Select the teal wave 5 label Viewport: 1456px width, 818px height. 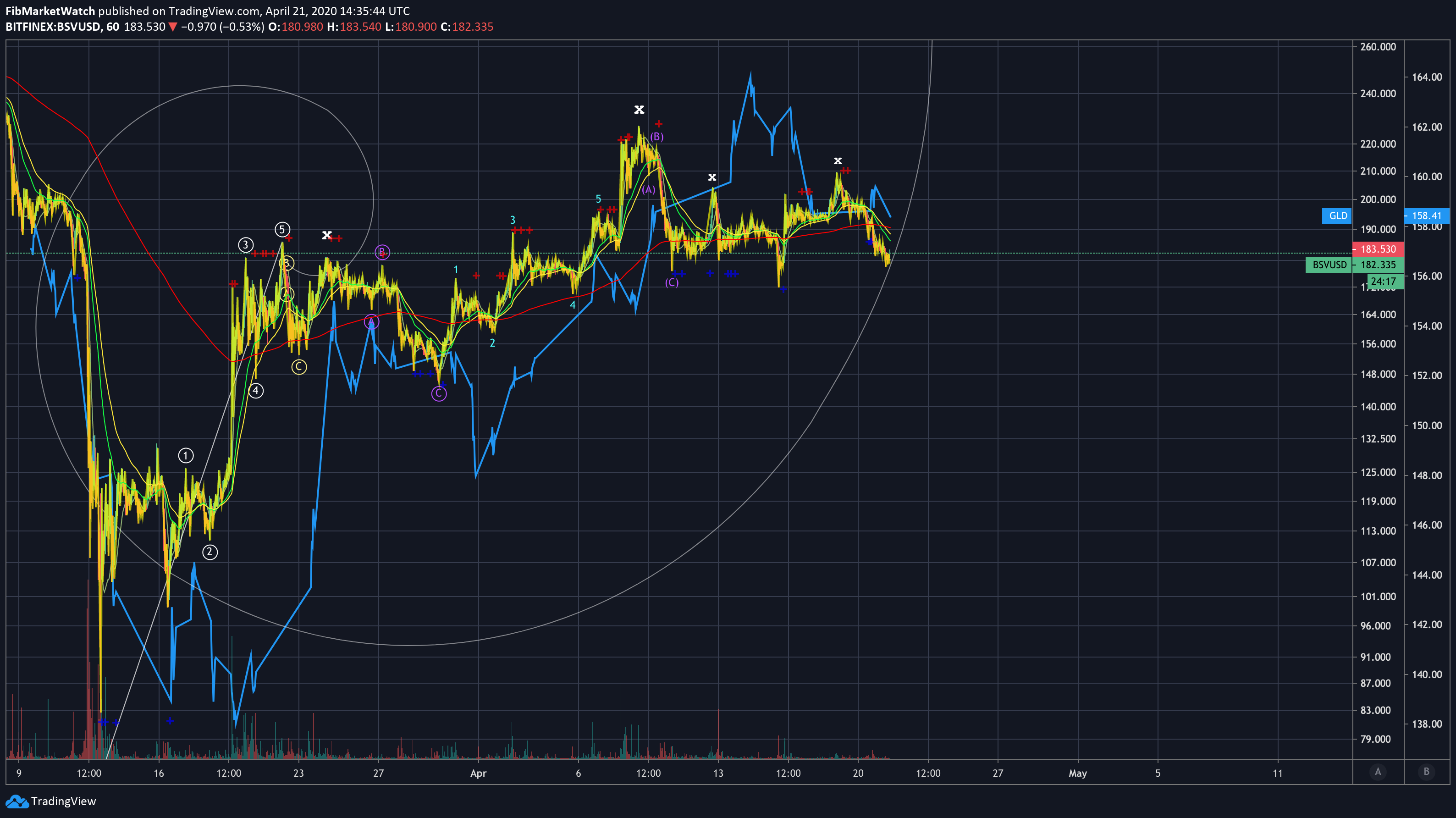point(598,199)
